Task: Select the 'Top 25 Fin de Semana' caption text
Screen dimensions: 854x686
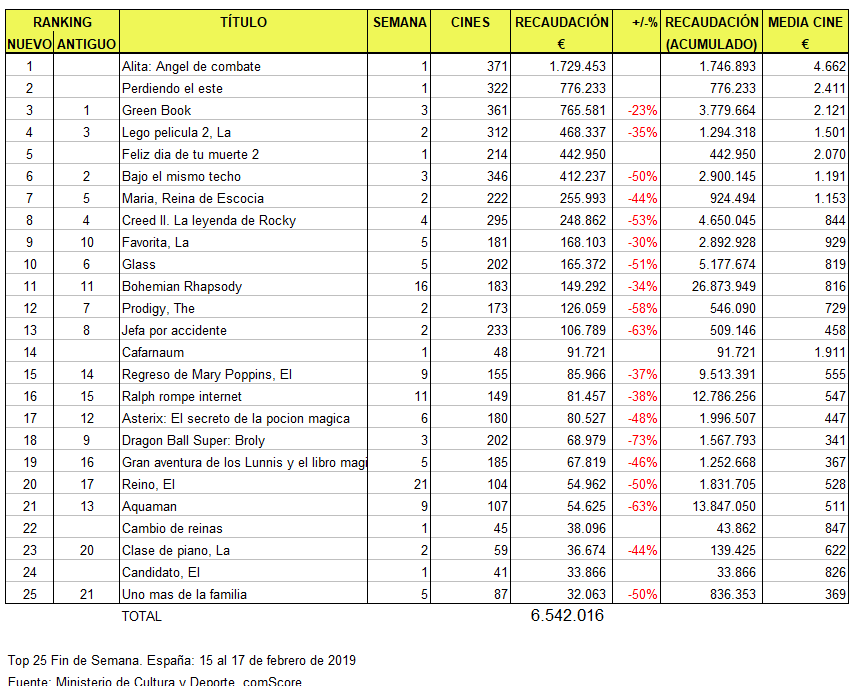Action: (181, 660)
